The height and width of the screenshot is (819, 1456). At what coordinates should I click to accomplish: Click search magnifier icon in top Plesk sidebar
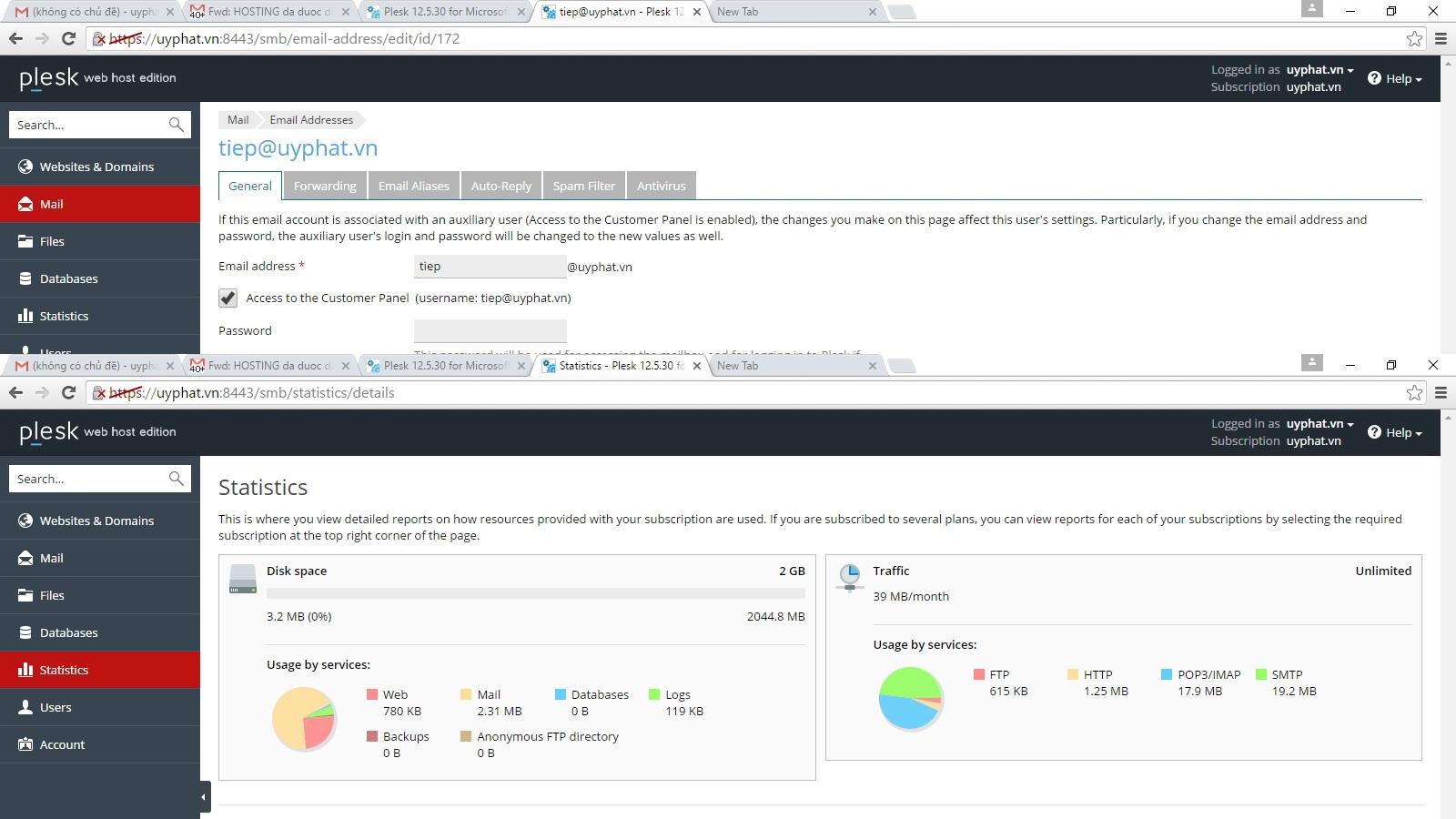(176, 125)
